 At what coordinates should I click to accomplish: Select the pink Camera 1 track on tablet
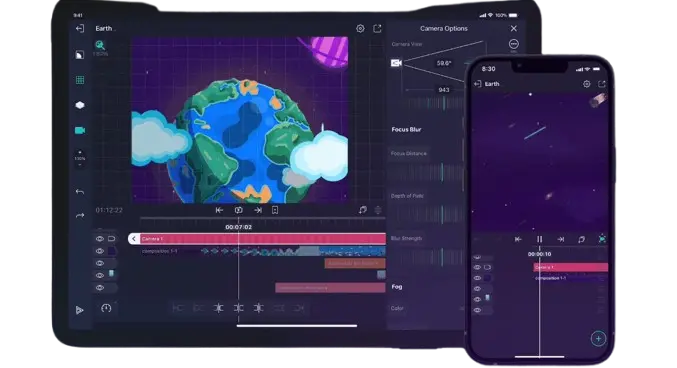pyautogui.click(x=263, y=239)
